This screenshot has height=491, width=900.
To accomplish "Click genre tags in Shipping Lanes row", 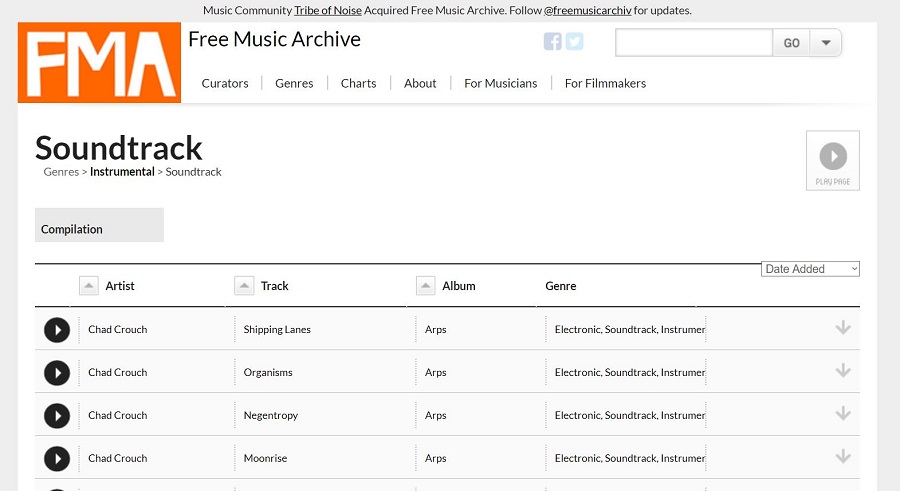I will 630,330.
